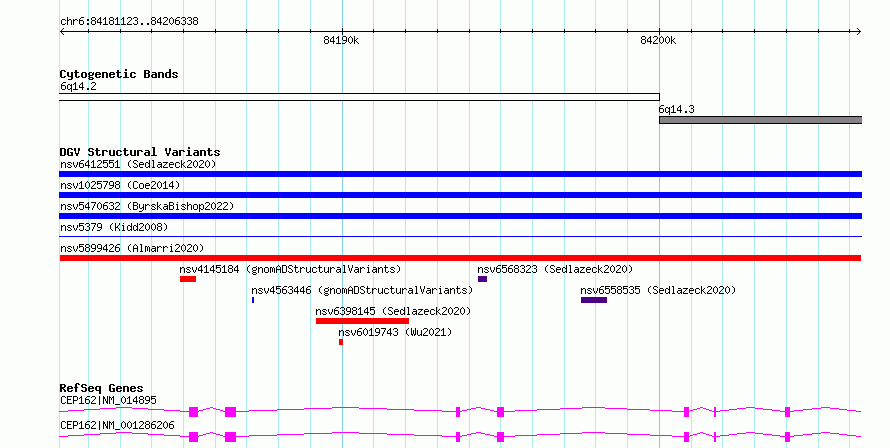Viewport: 890px width, 448px height.
Task: Select the purple bar under nsv6568323
Action: [x=482, y=279]
